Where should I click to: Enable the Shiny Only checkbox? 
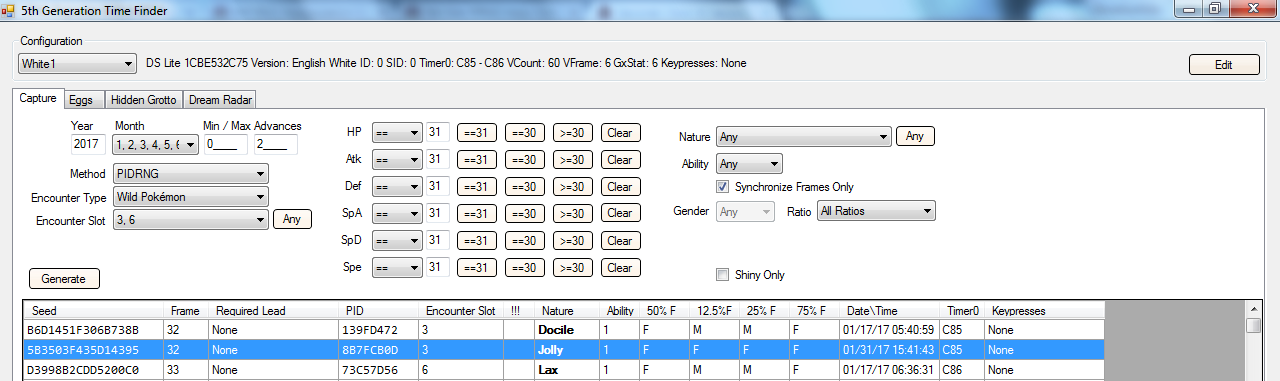tap(722, 275)
